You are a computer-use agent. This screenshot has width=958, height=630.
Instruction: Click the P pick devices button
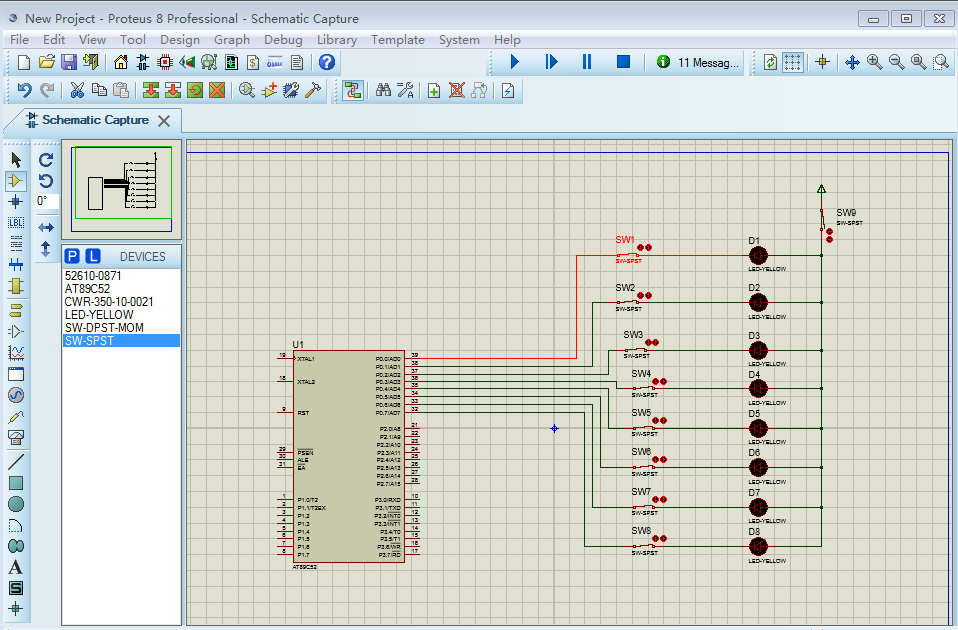72,256
